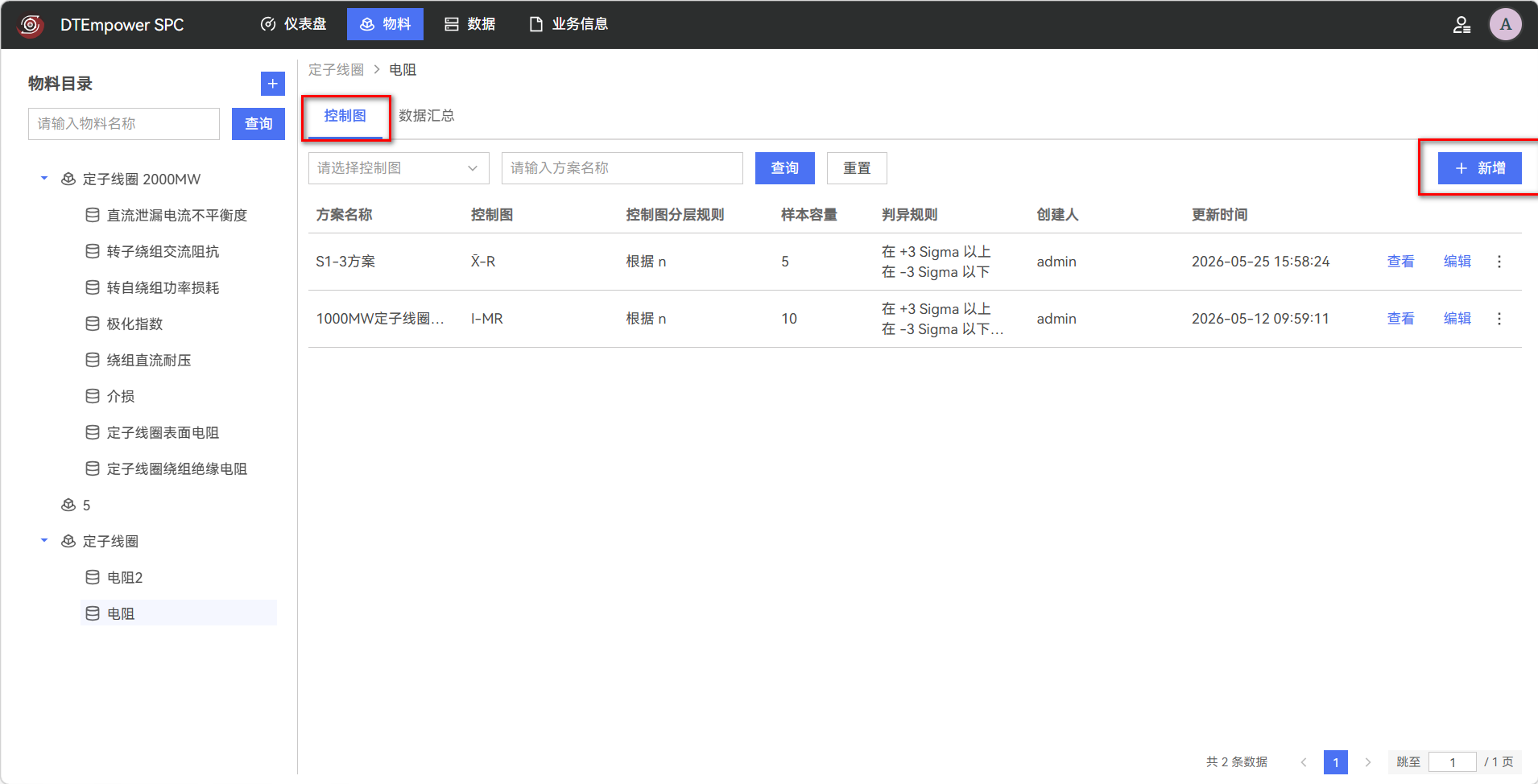Click the 重置 reset button
The width and height of the screenshot is (1538, 784).
click(857, 168)
